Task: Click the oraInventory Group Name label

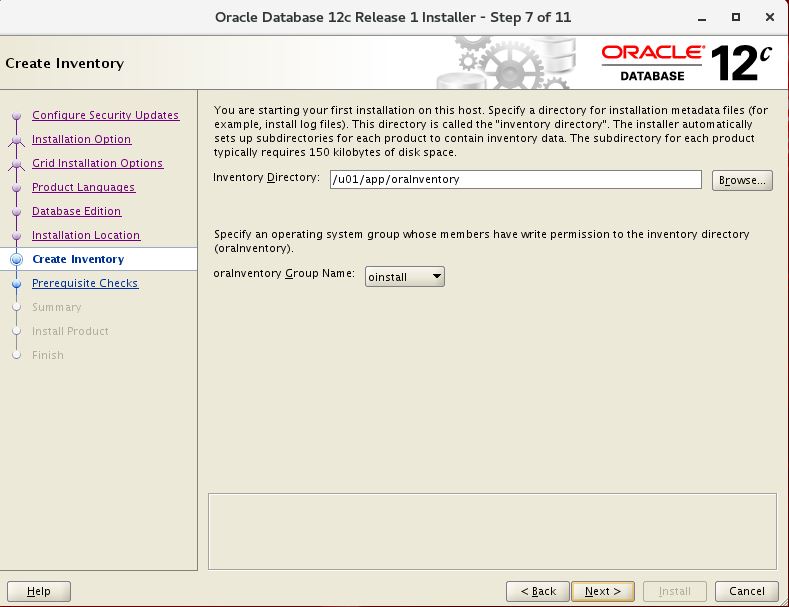Action: [284, 273]
